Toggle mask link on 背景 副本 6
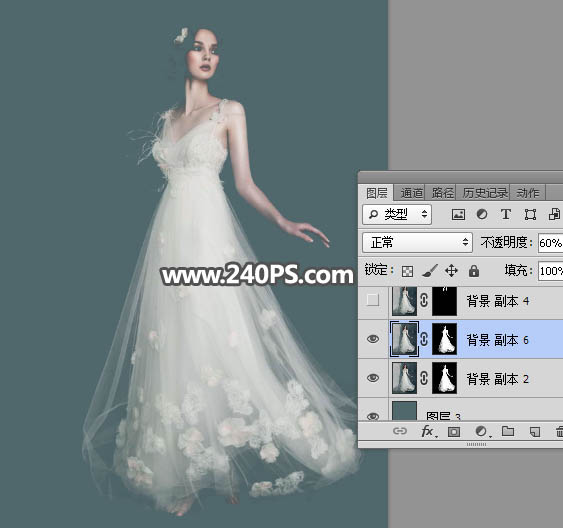The image size is (563, 528). pos(424,339)
